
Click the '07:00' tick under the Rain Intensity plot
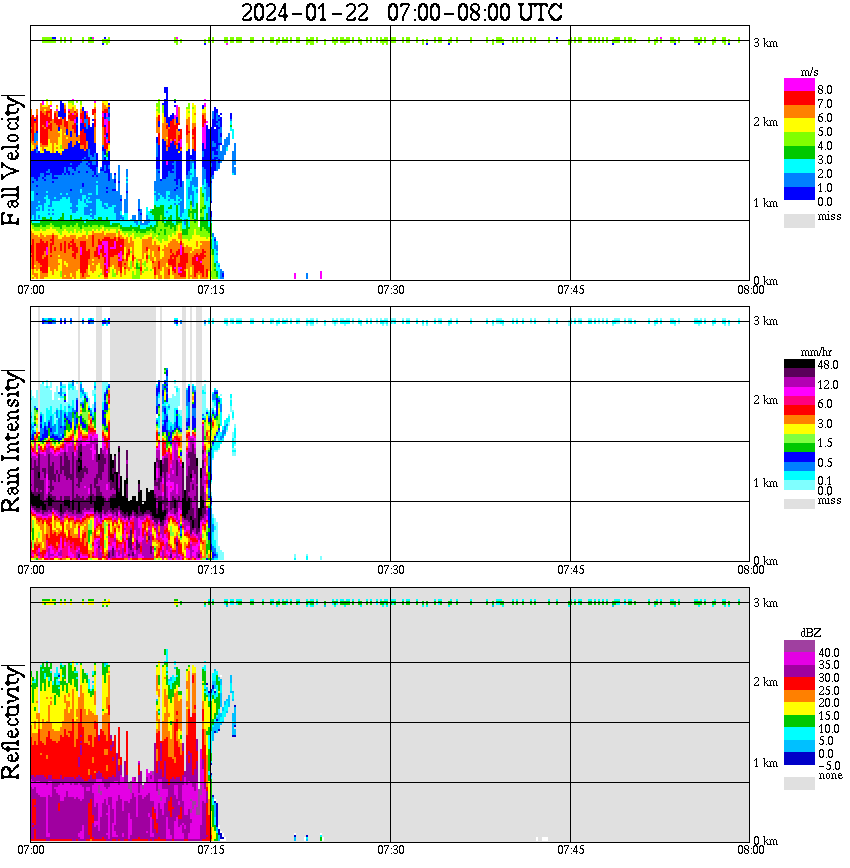[31, 570]
